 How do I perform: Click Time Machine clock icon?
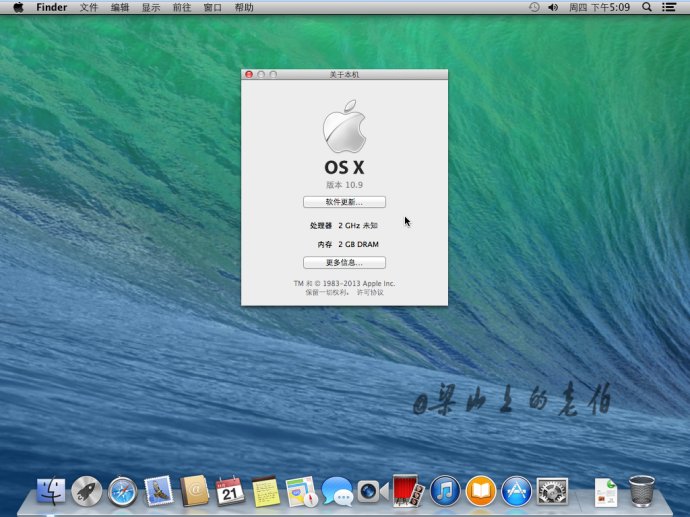534,7
